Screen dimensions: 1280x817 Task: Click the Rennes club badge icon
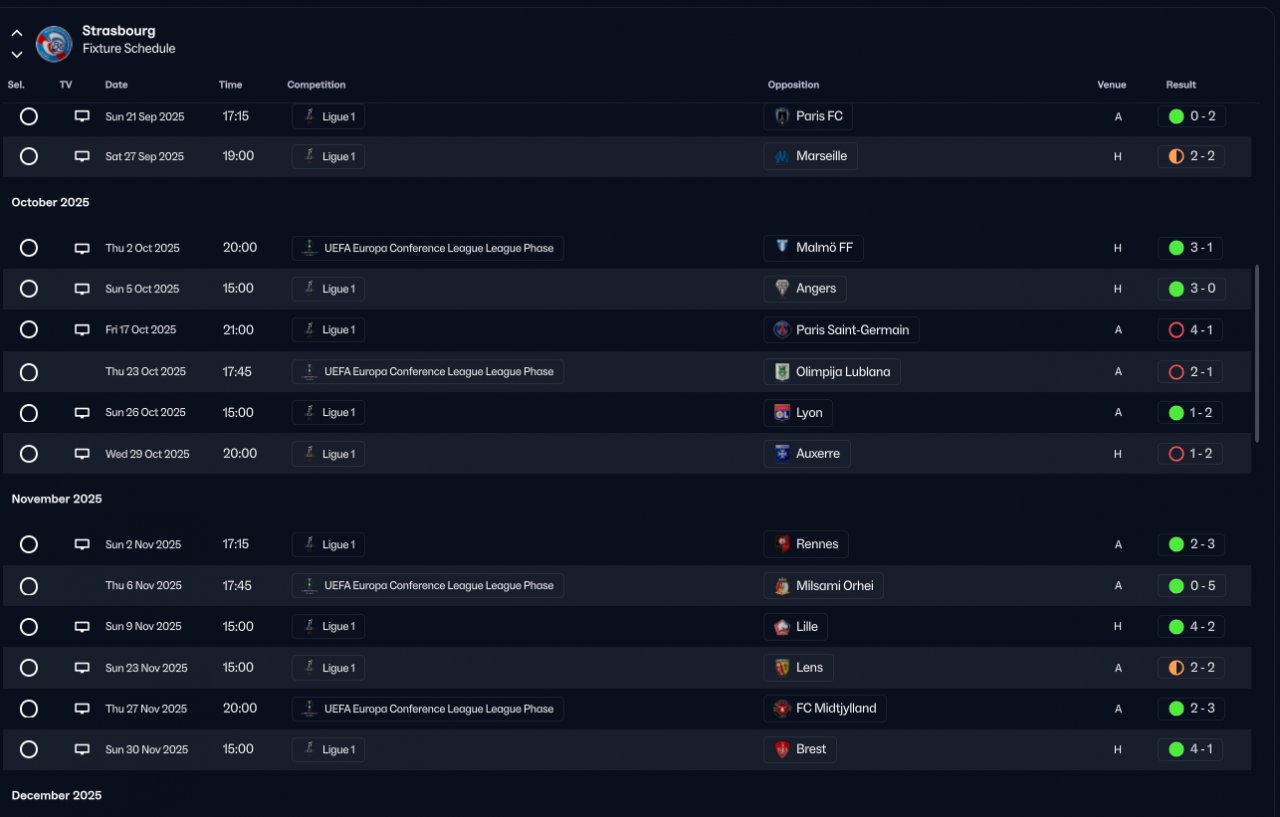[782, 545]
